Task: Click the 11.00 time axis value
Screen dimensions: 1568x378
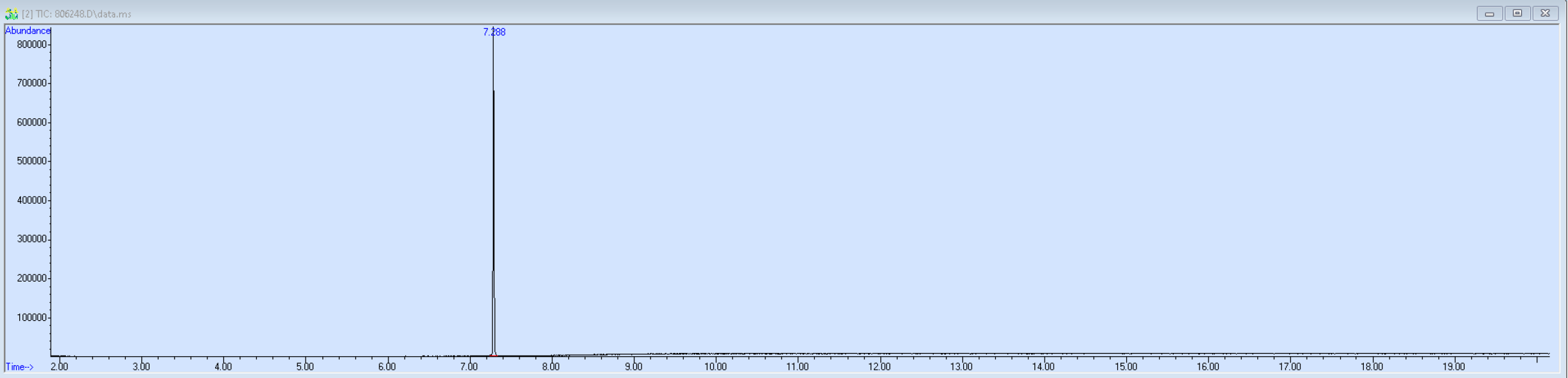Action: pos(797,366)
